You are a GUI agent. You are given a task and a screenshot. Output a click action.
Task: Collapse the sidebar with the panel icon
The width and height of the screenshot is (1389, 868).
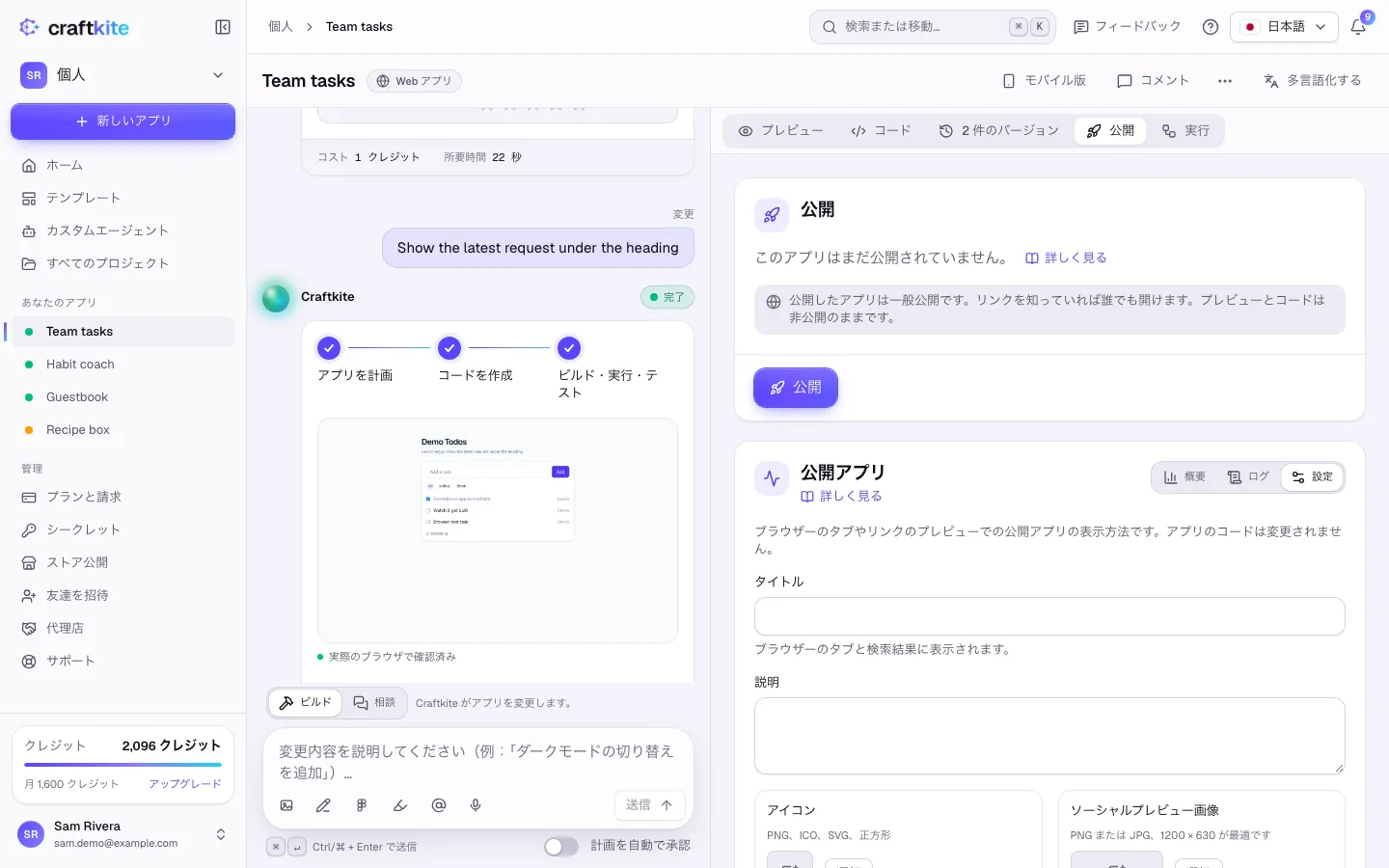pyautogui.click(x=223, y=27)
